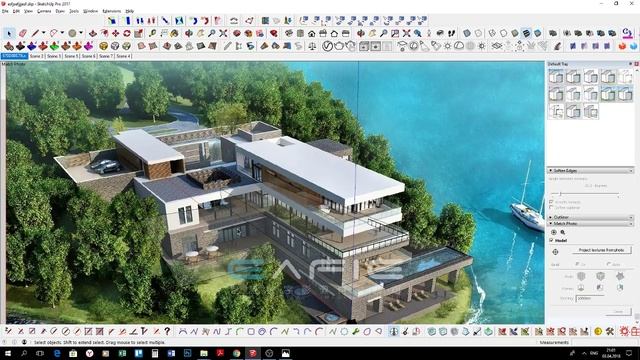Activate the Push/Pull tool
Image resolution: width=640 pixels, height=360 pixels.
tap(93, 33)
